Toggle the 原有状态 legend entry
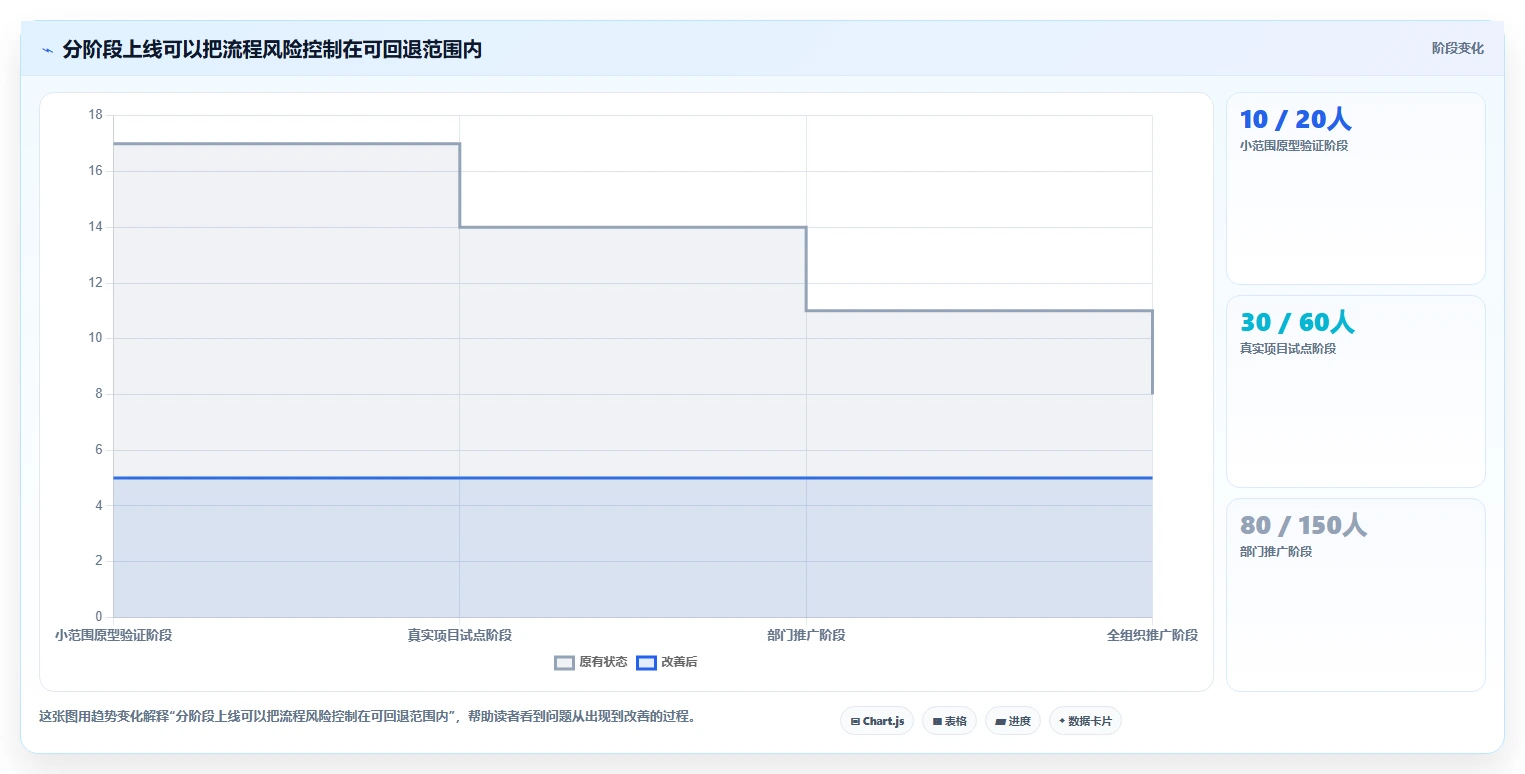Image resolution: width=1525 pixels, height=774 pixels. (591, 662)
